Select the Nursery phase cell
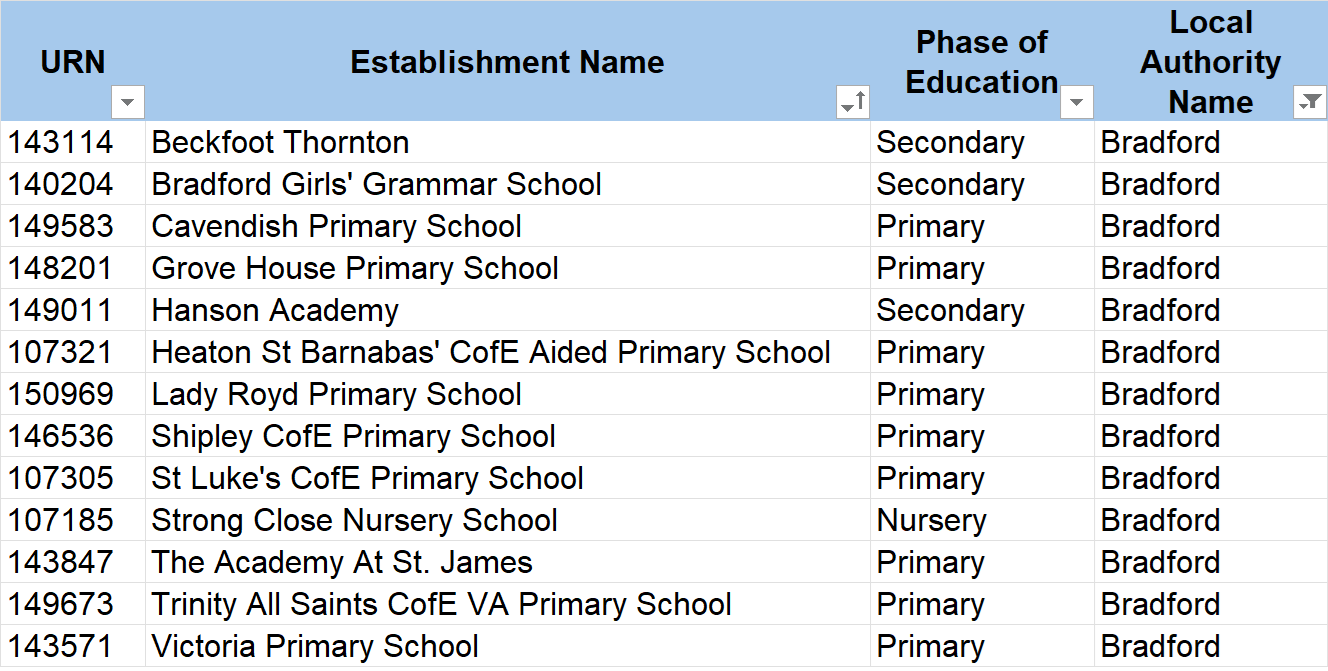 [982, 521]
